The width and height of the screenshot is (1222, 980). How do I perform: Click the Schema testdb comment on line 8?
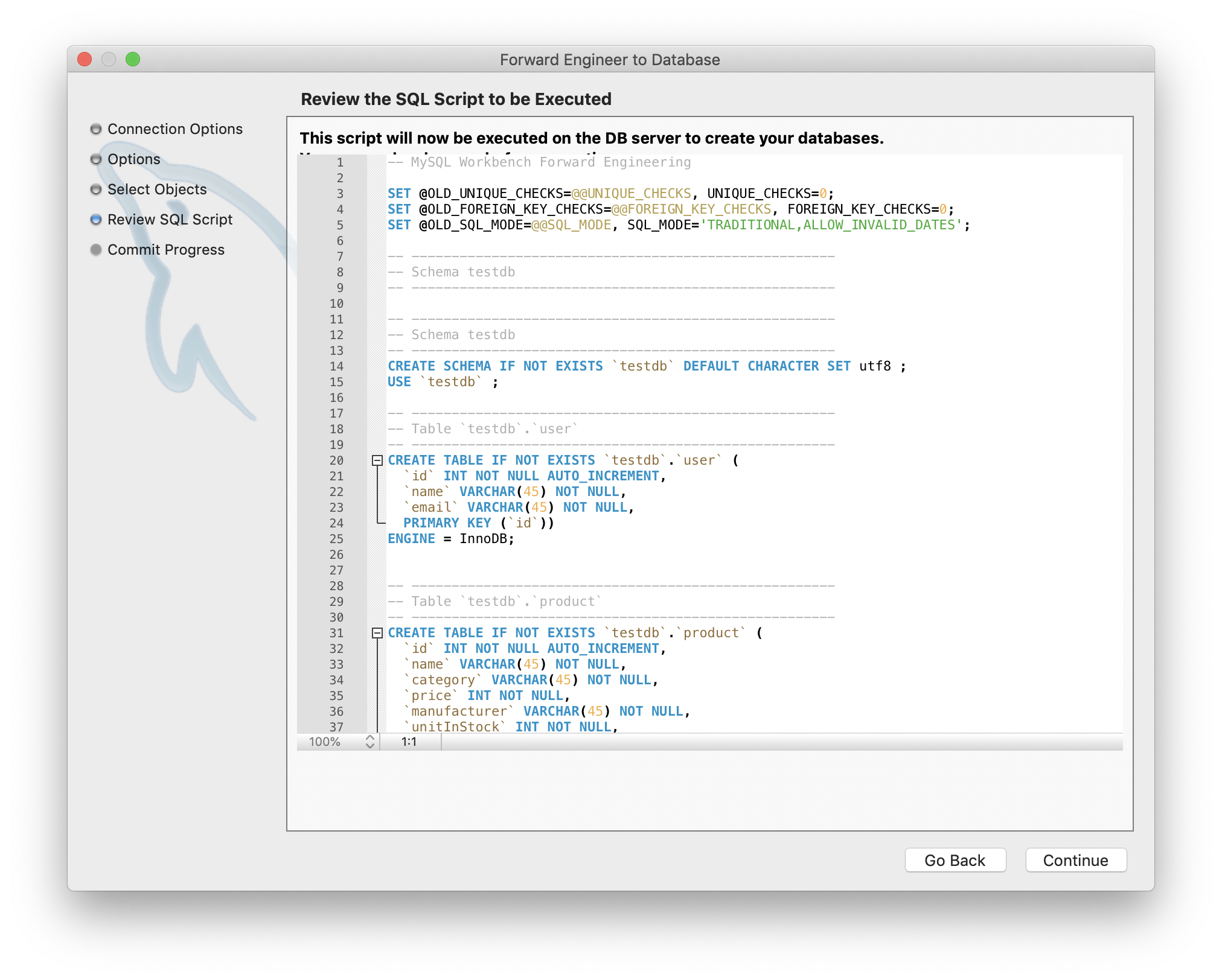(x=451, y=272)
